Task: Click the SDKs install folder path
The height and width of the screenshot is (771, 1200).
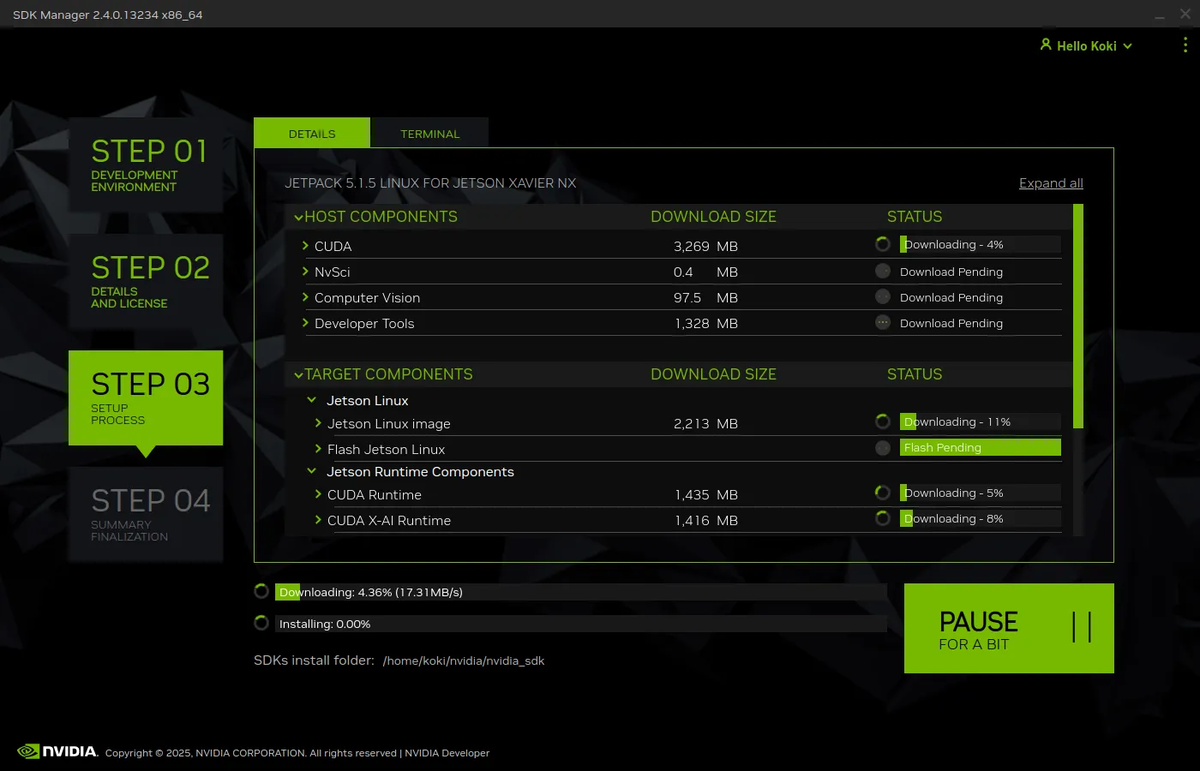Action: (x=464, y=661)
